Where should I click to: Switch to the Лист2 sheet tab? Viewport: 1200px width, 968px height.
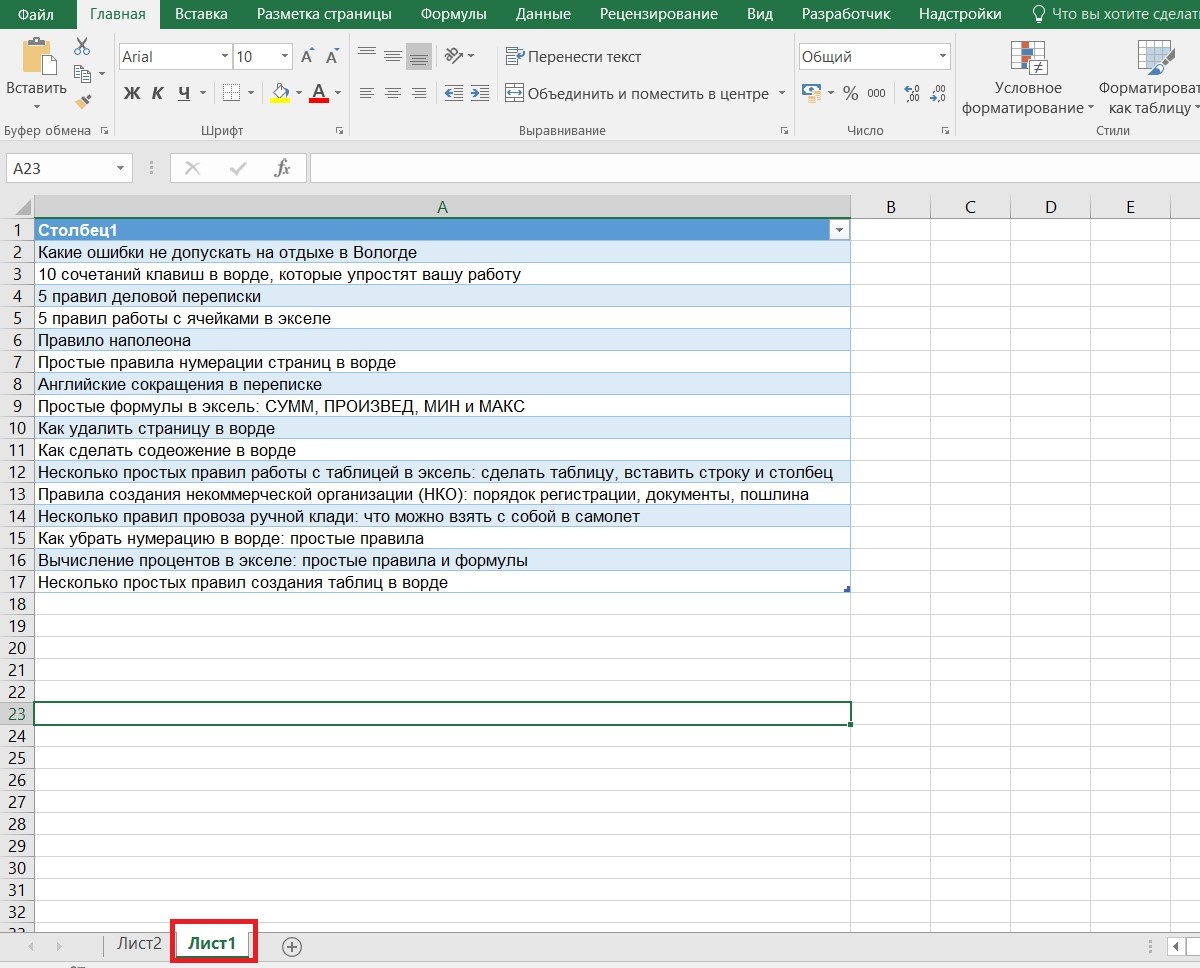tap(139, 943)
